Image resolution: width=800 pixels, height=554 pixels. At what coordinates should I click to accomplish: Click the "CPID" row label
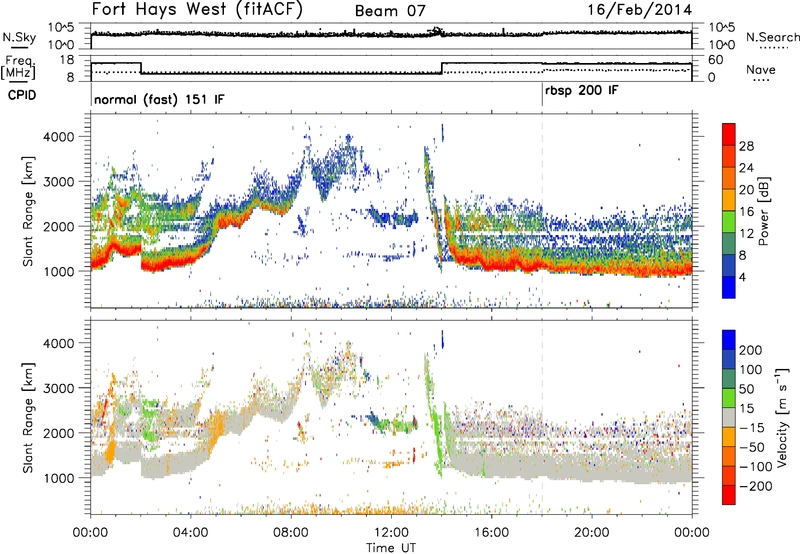tap(22, 95)
